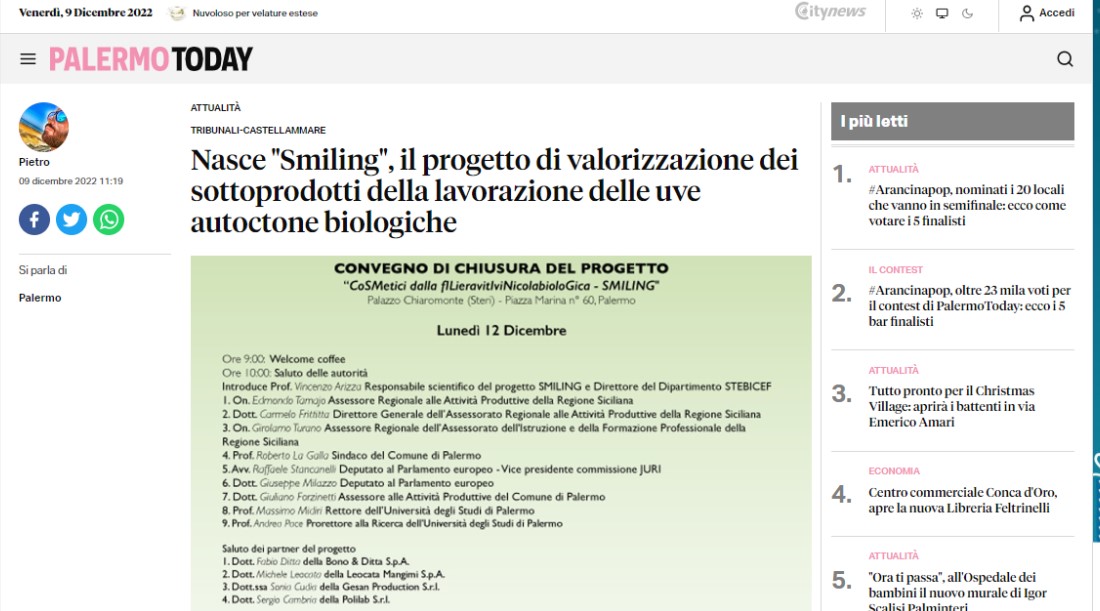
Task: Click the convegno program image
Action: coord(501,433)
